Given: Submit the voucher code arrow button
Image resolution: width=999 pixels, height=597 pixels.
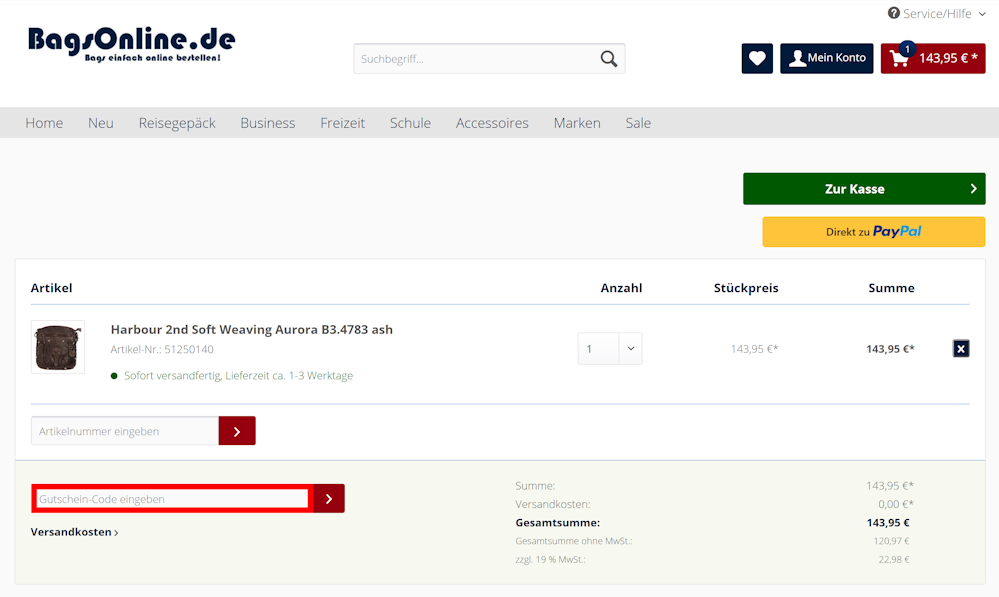Looking at the screenshot, I should point(329,499).
